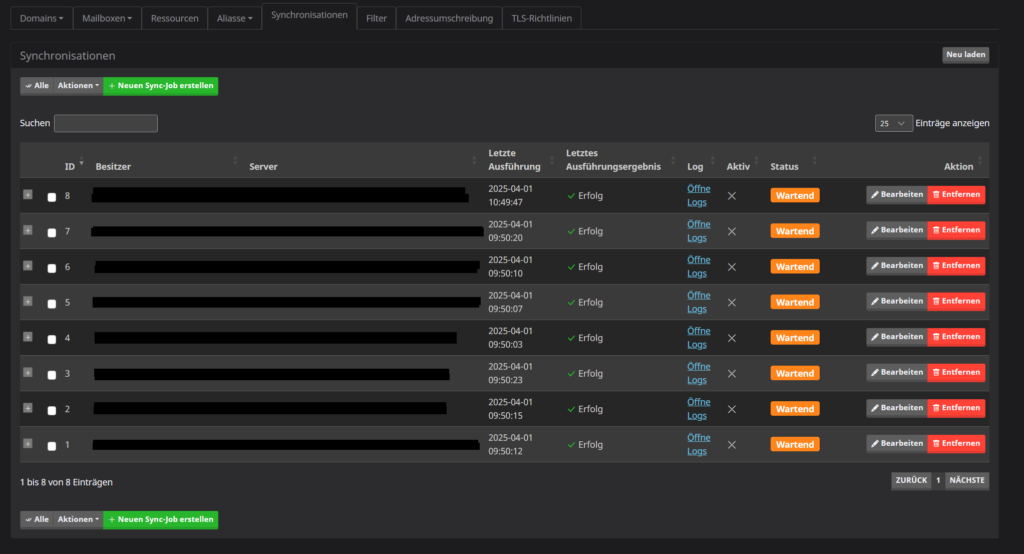Sort table by Server column
Screen dimensions: 1024x554
coord(263,167)
